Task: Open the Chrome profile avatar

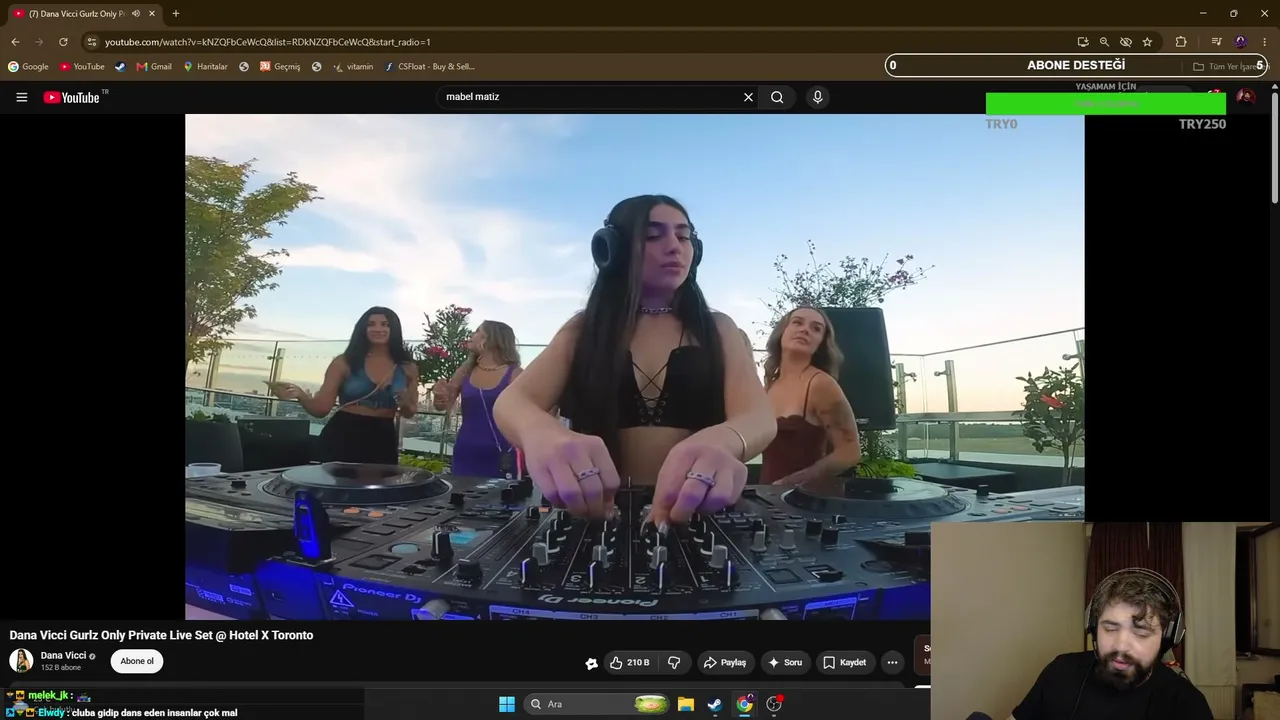Action: pyautogui.click(x=1241, y=42)
